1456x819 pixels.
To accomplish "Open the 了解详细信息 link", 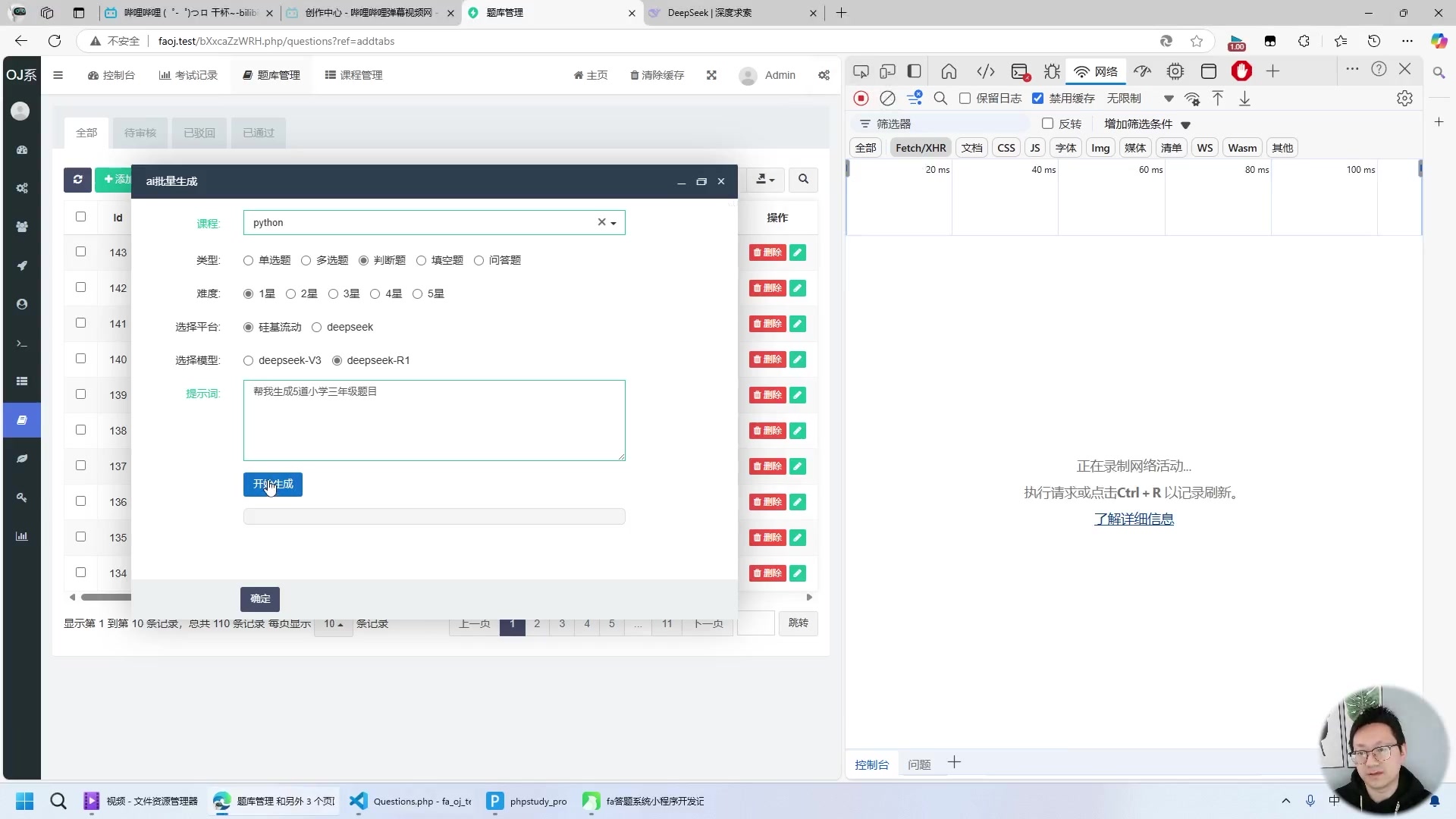I will (1134, 519).
